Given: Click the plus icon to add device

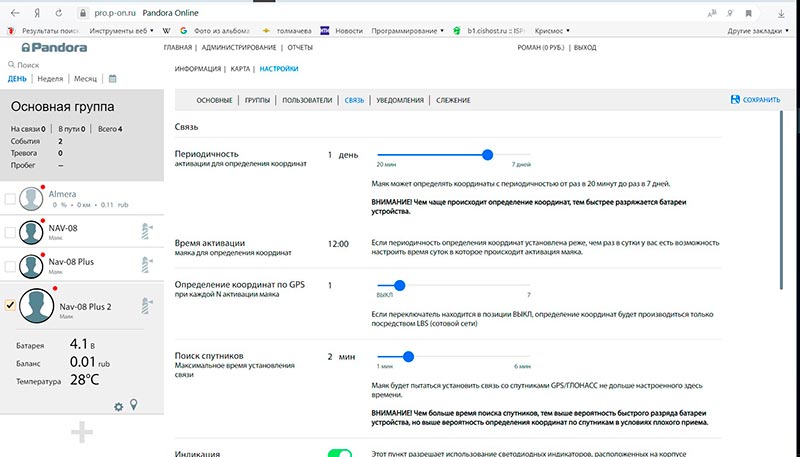Looking at the screenshot, I should [x=80, y=434].
